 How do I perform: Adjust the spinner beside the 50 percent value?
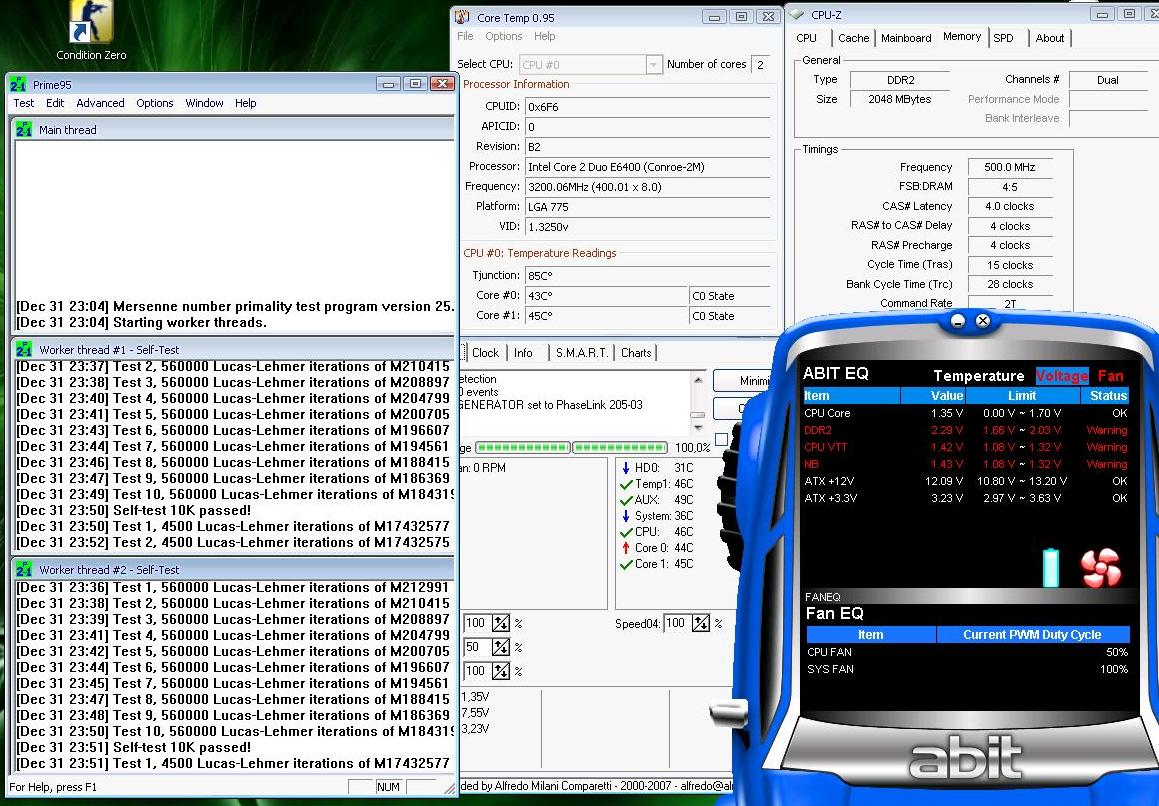(x=500, y=647)
